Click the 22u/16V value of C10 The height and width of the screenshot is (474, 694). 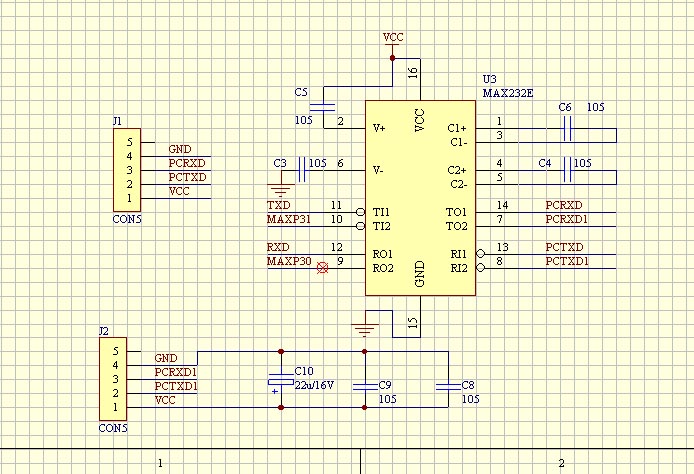coord(314,385)
